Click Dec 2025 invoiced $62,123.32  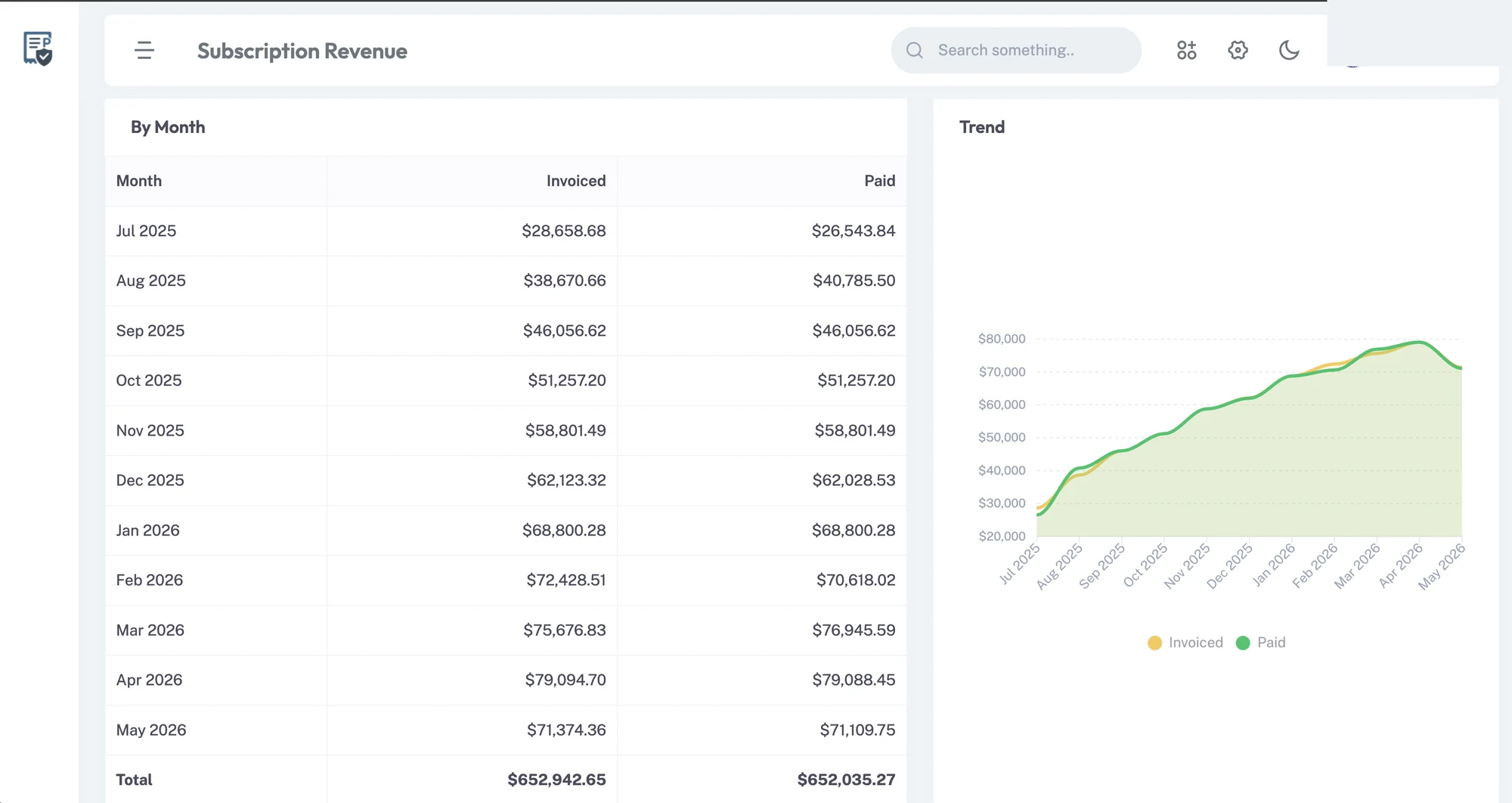click(566, 480)
